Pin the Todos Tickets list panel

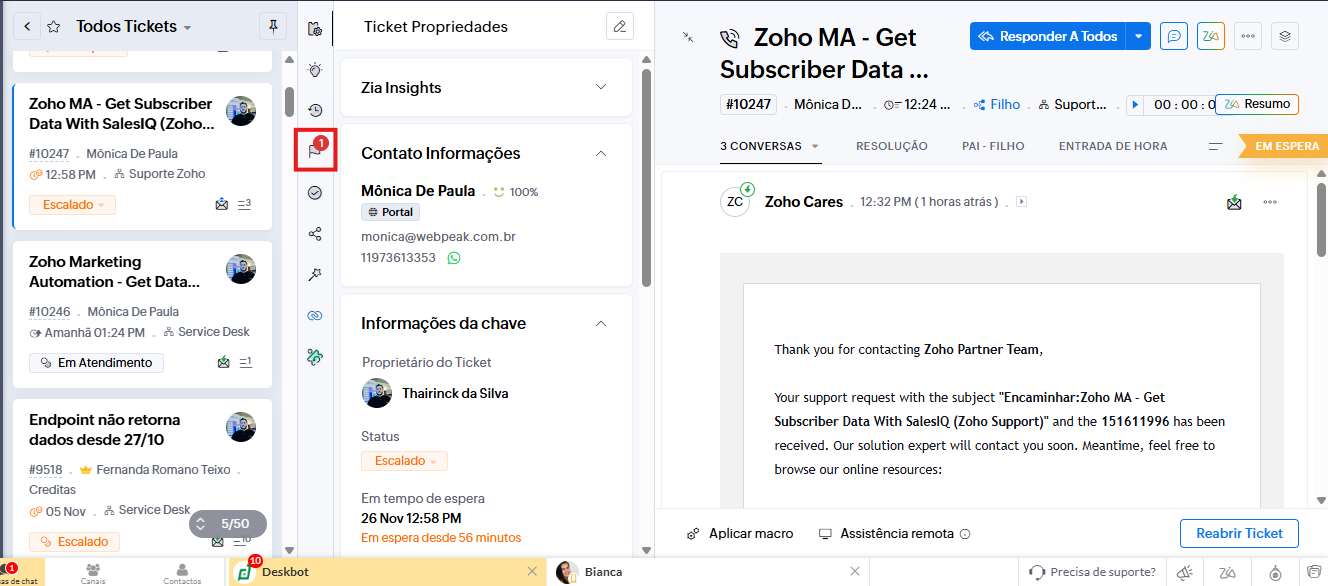[271, 26]
